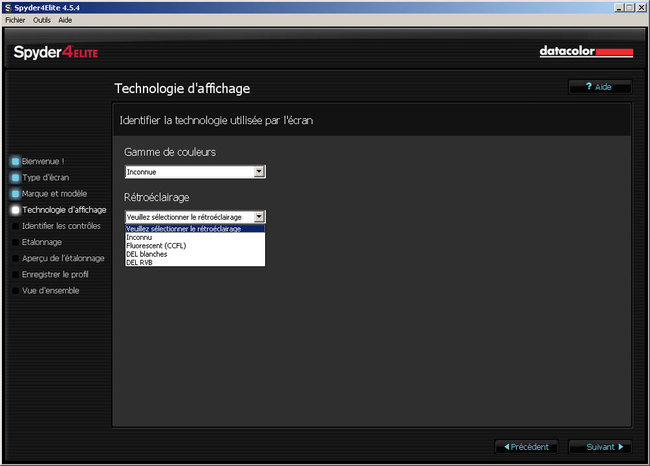Image resolution: width=650 pixels, height=466 pixels.
Task: Click the question mark help icon
Action: (x=589, y=86)
